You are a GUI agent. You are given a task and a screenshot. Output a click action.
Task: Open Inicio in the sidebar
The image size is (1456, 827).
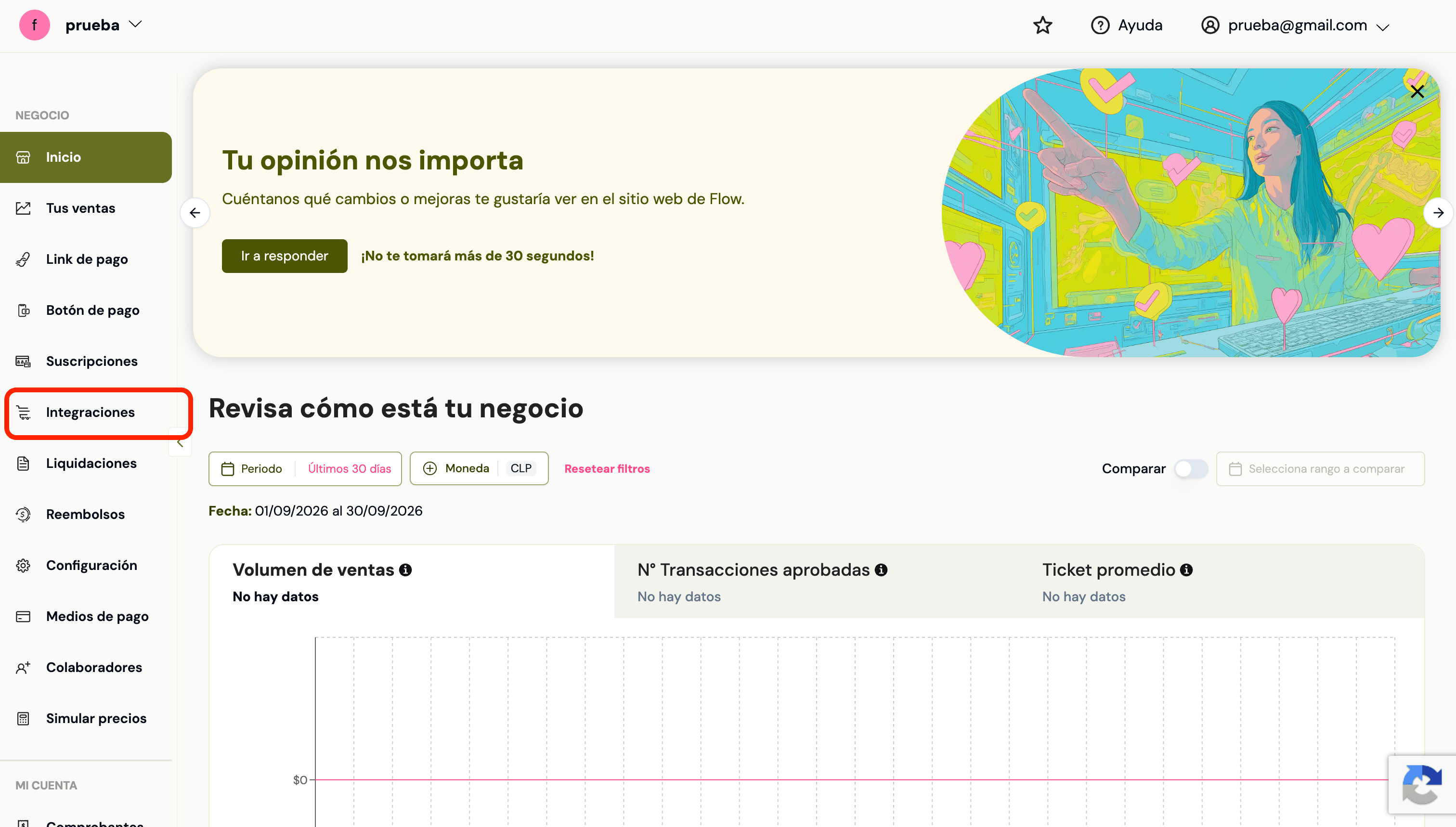coord(86,157)
